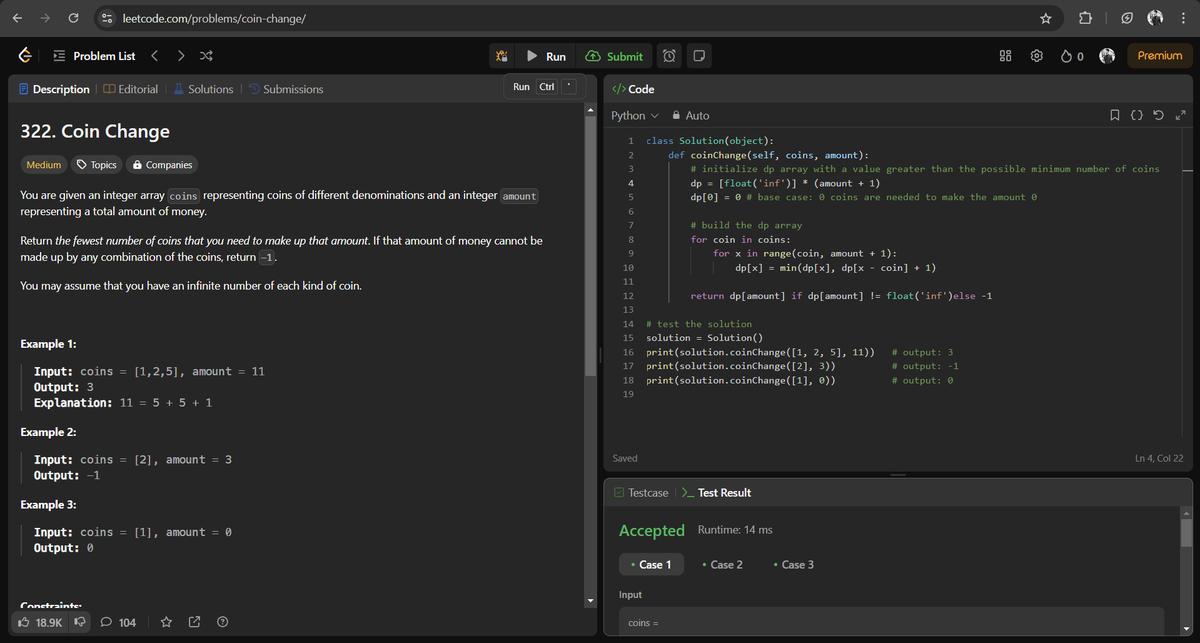
Task: Select Case 1 test result
Action: click(x=650, y=565)
